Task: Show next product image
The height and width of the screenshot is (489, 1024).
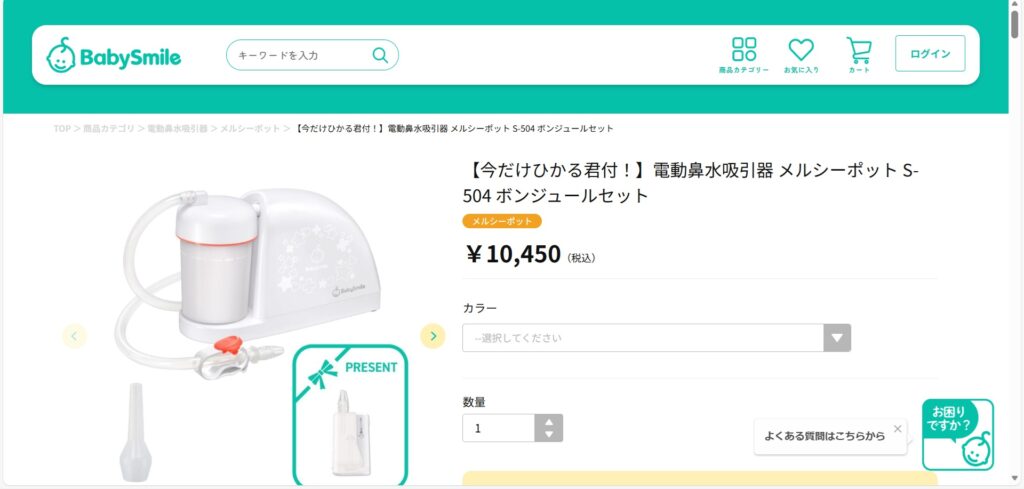Action: (432, 336)
